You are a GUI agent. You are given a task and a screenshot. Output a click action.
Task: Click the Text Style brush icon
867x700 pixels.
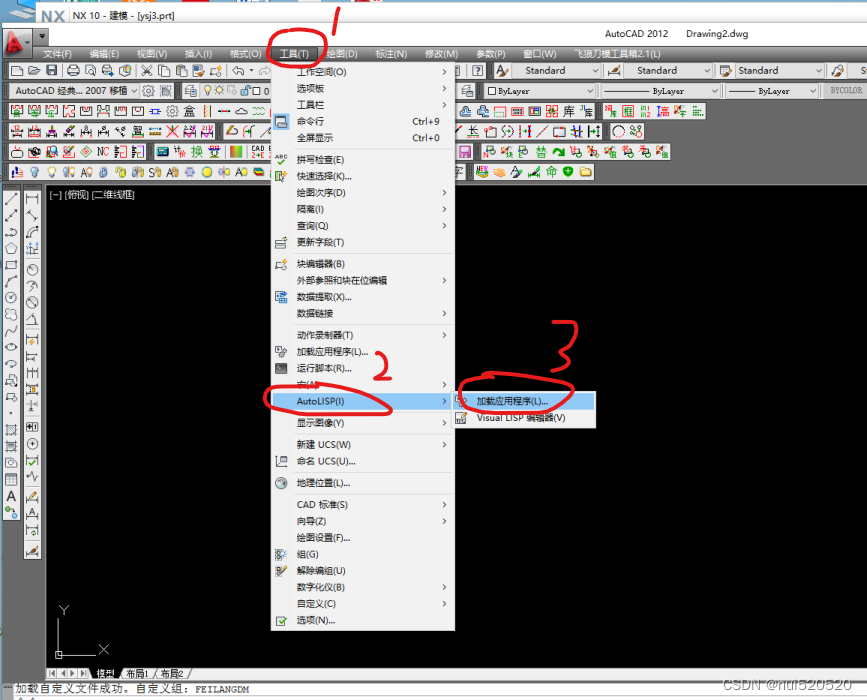(x=502, y=70)
